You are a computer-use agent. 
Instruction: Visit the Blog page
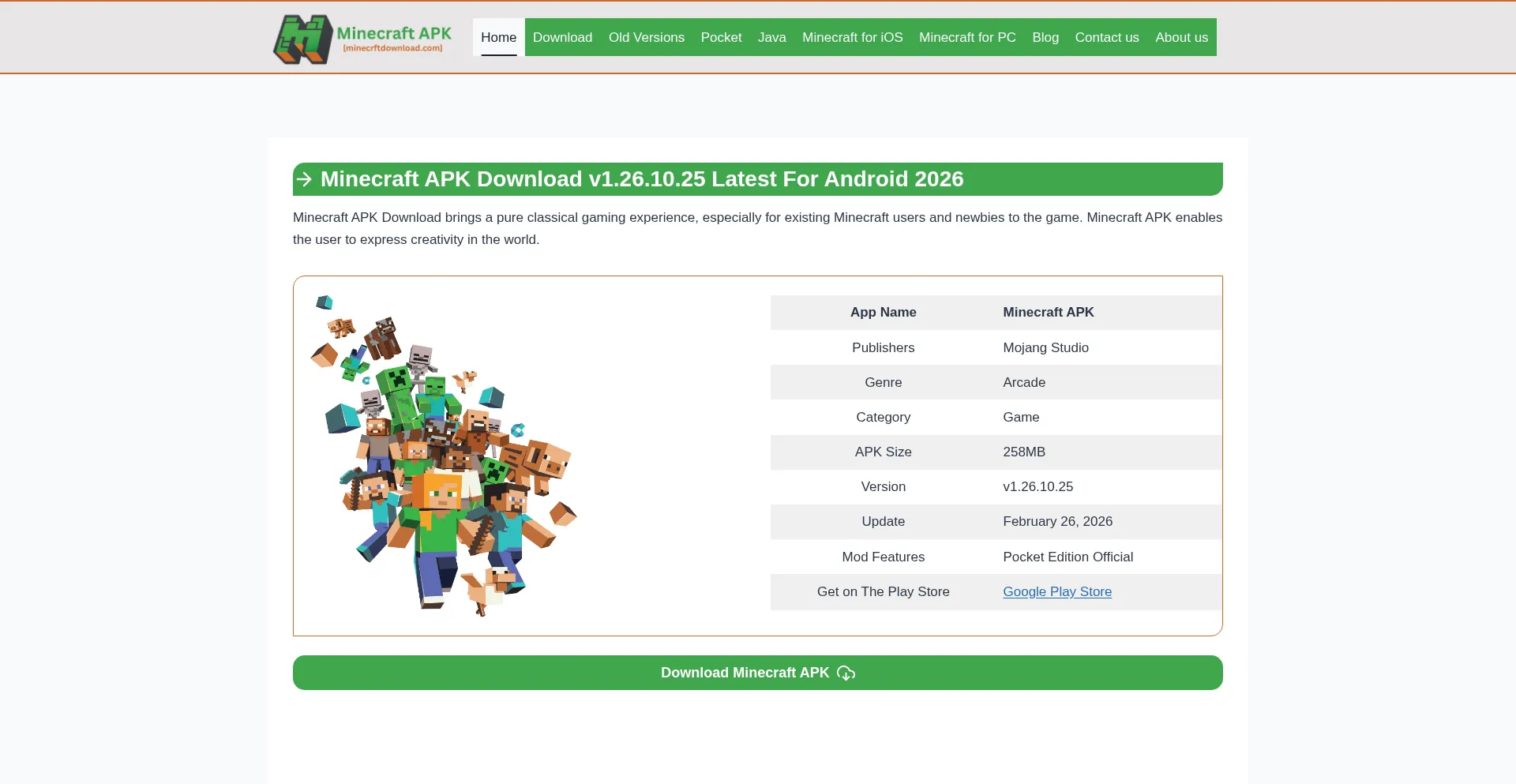pos(1045,37)
